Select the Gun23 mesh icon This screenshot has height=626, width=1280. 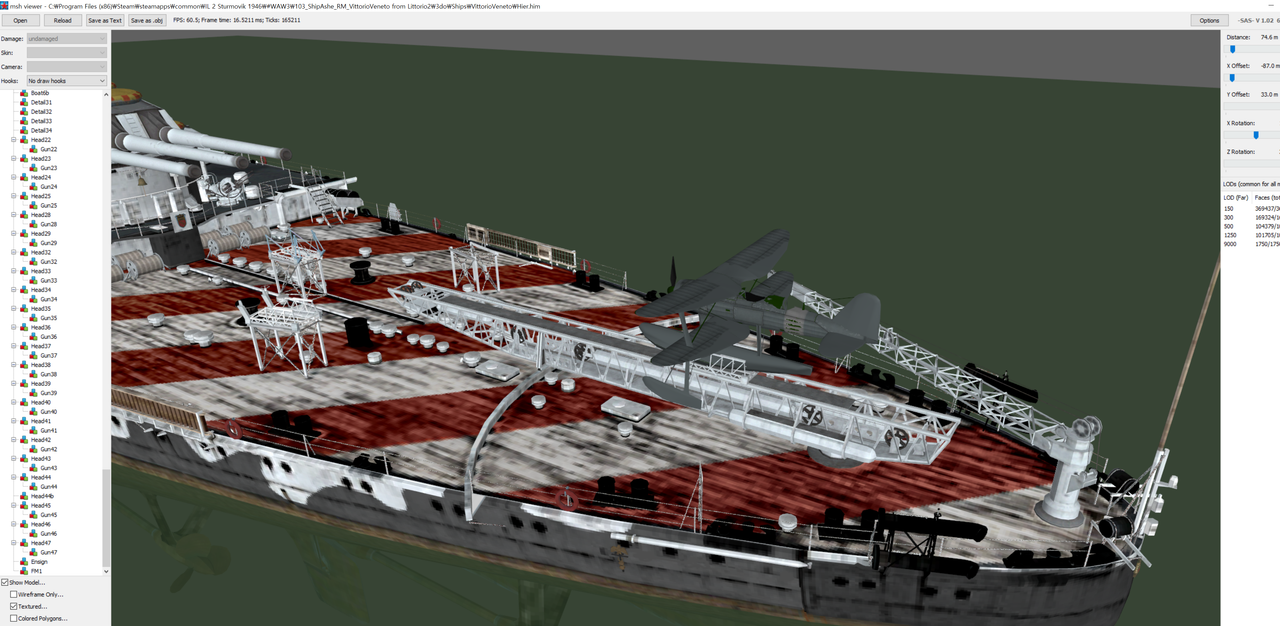click(34, 168)
